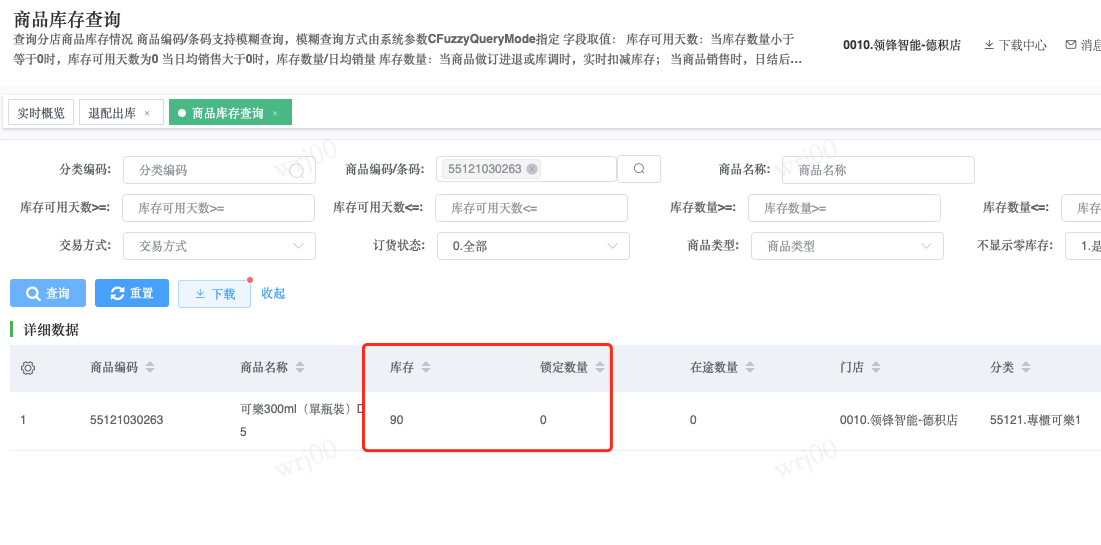Collapse filters with 收起 link
This screenshot has height=545, width=1101.
click(273, 293)
